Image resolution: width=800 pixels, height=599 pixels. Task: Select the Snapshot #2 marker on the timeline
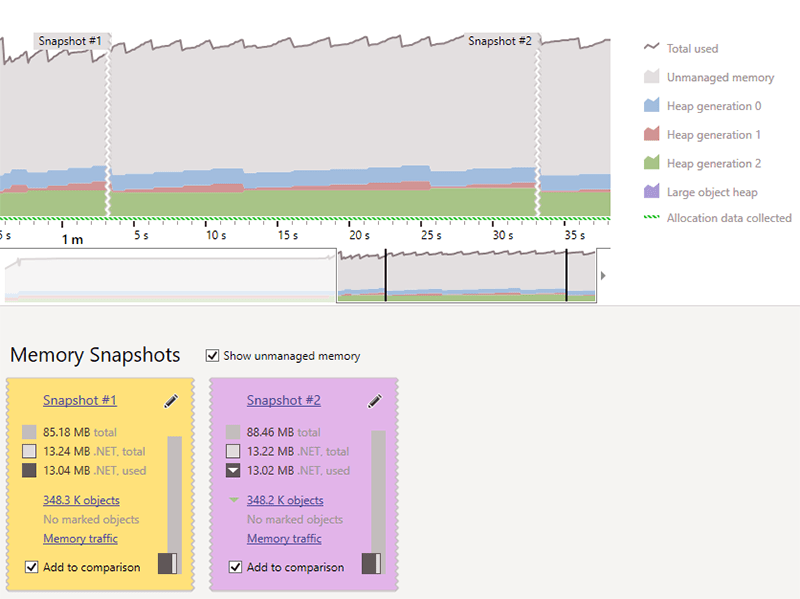[500, 41]
